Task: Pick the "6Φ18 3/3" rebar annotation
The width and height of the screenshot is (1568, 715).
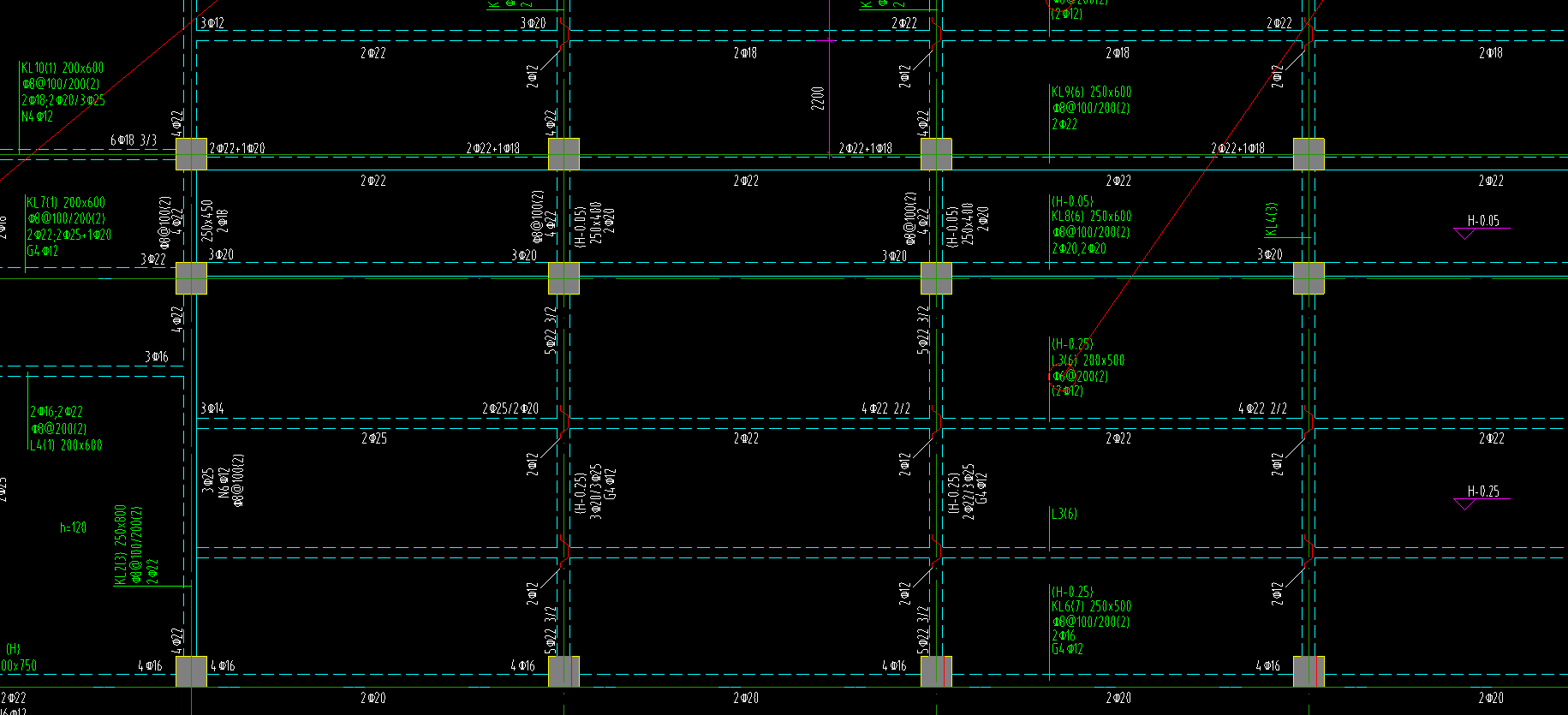Action: tap(134, 140)
